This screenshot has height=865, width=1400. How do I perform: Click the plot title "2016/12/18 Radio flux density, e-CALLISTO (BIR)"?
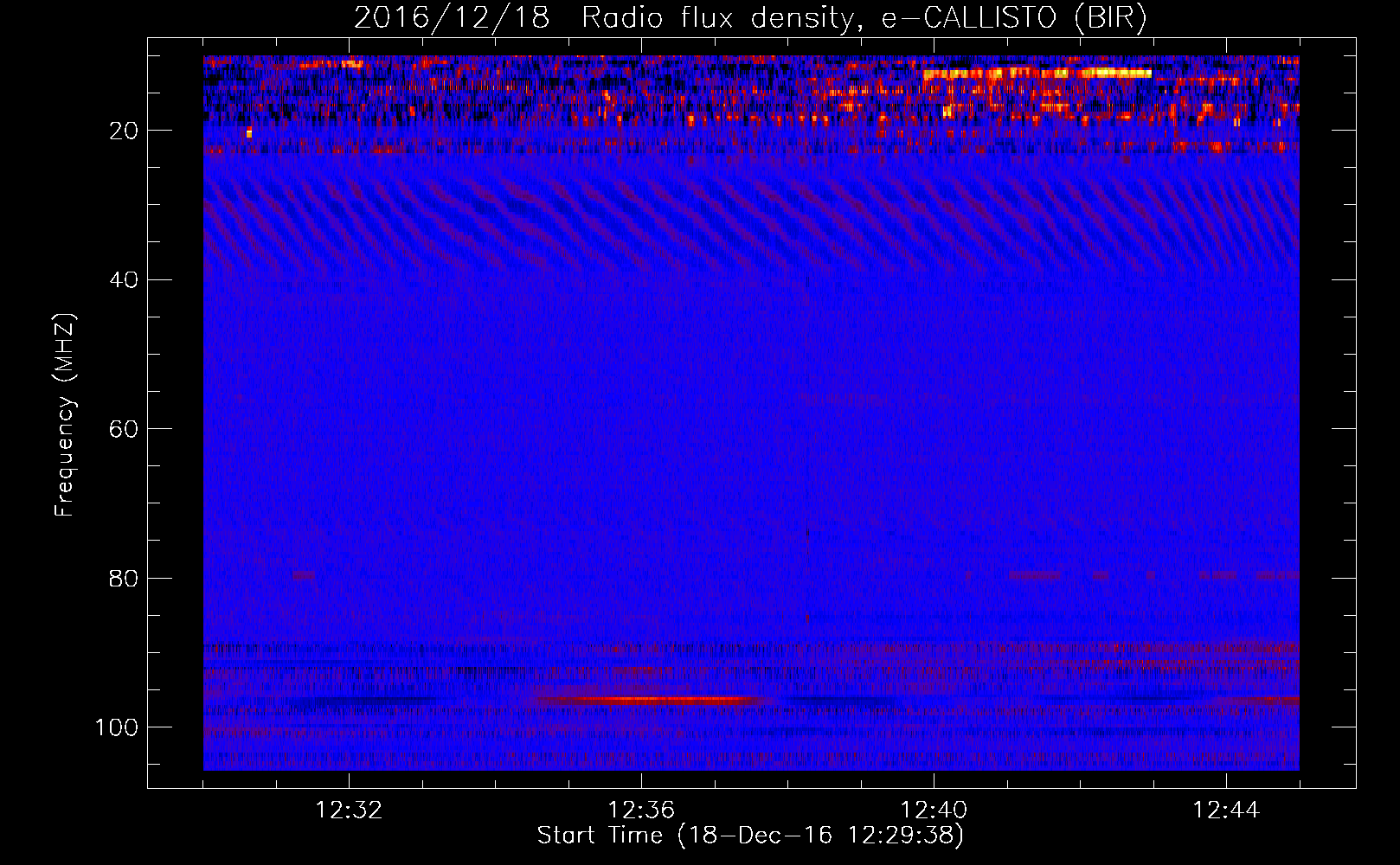750,18
